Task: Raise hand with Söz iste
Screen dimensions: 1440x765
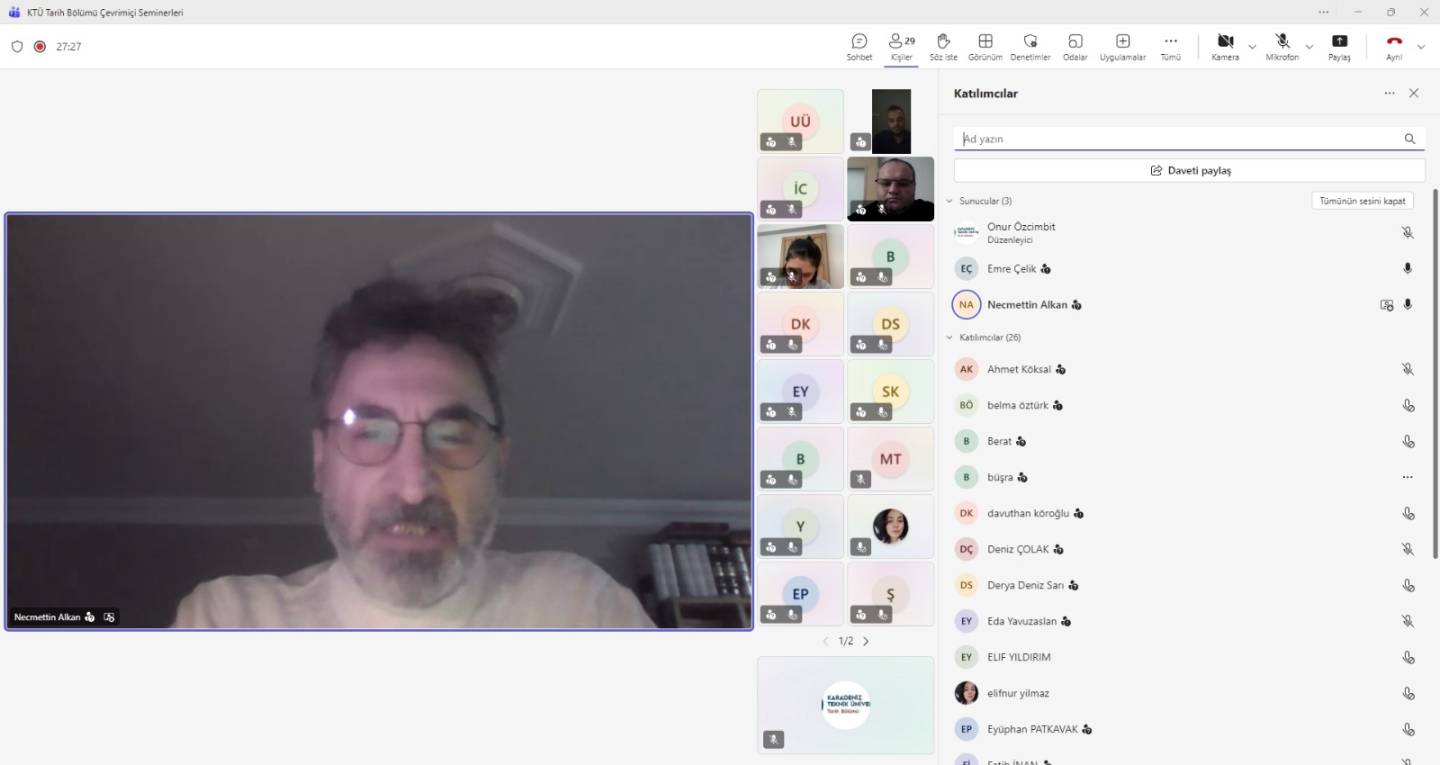Action: (943, 46)
